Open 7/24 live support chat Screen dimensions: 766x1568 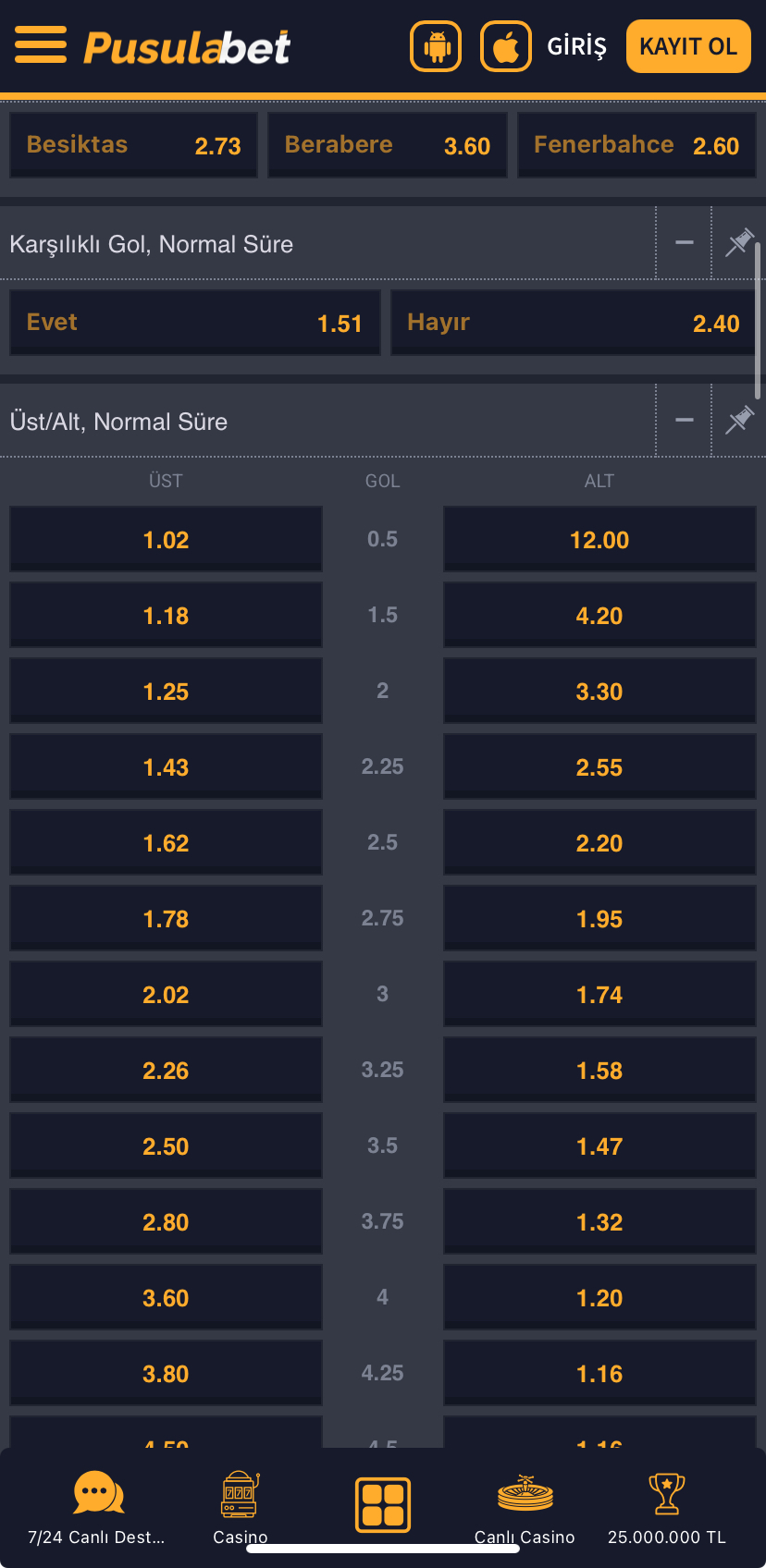click(x=97, y=1492)
